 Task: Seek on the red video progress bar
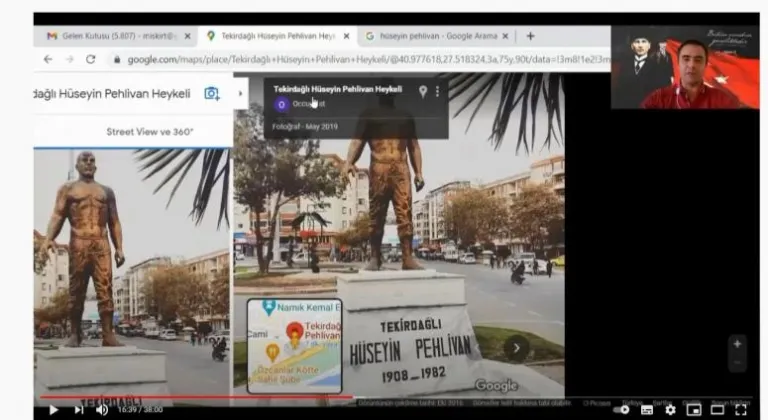(200, 397)
